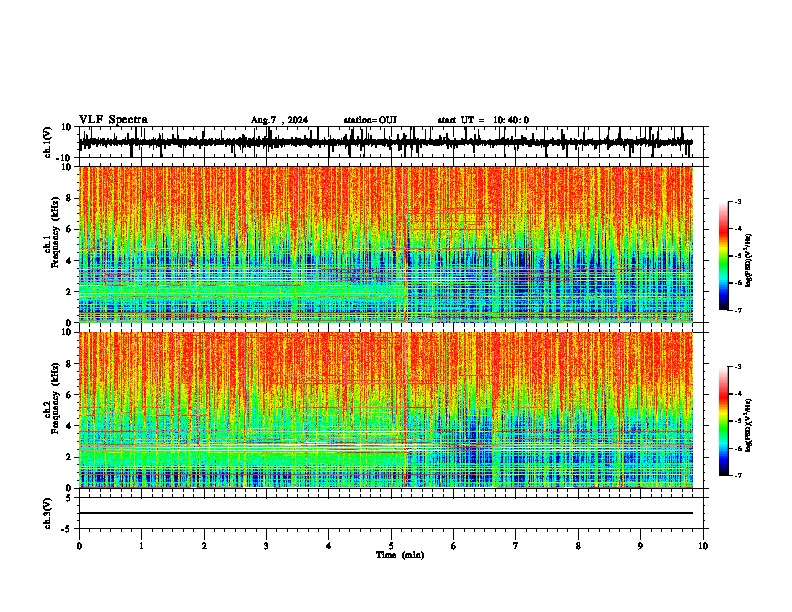This screenshot has height=612, width=792.
Task: Click the "-6" label on ch.2 color bar
Action: tap(738, 448)
